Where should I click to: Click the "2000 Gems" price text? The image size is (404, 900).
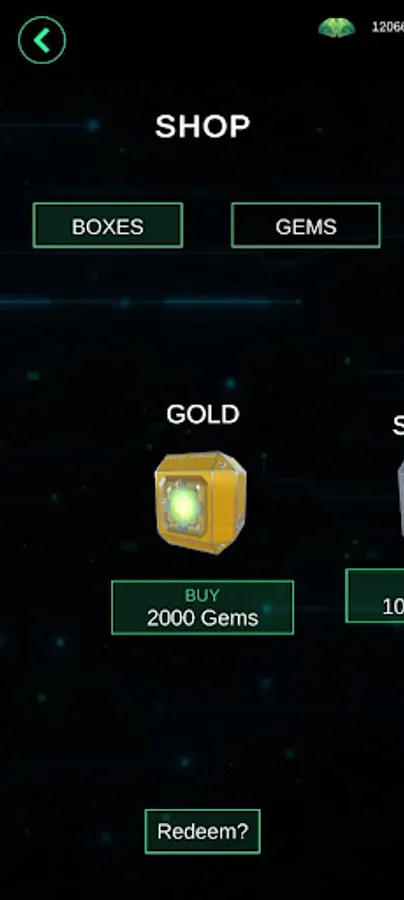(203, 618)
